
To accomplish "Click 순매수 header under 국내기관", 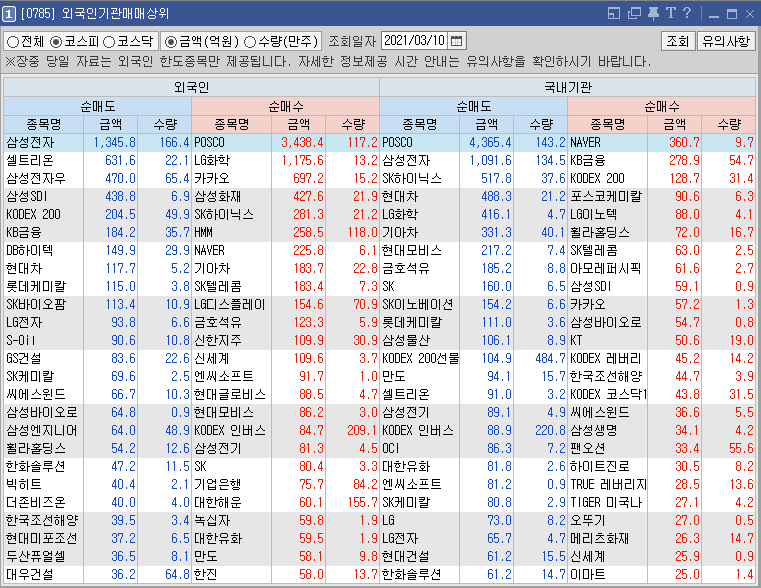I will [x=662, y=106].
